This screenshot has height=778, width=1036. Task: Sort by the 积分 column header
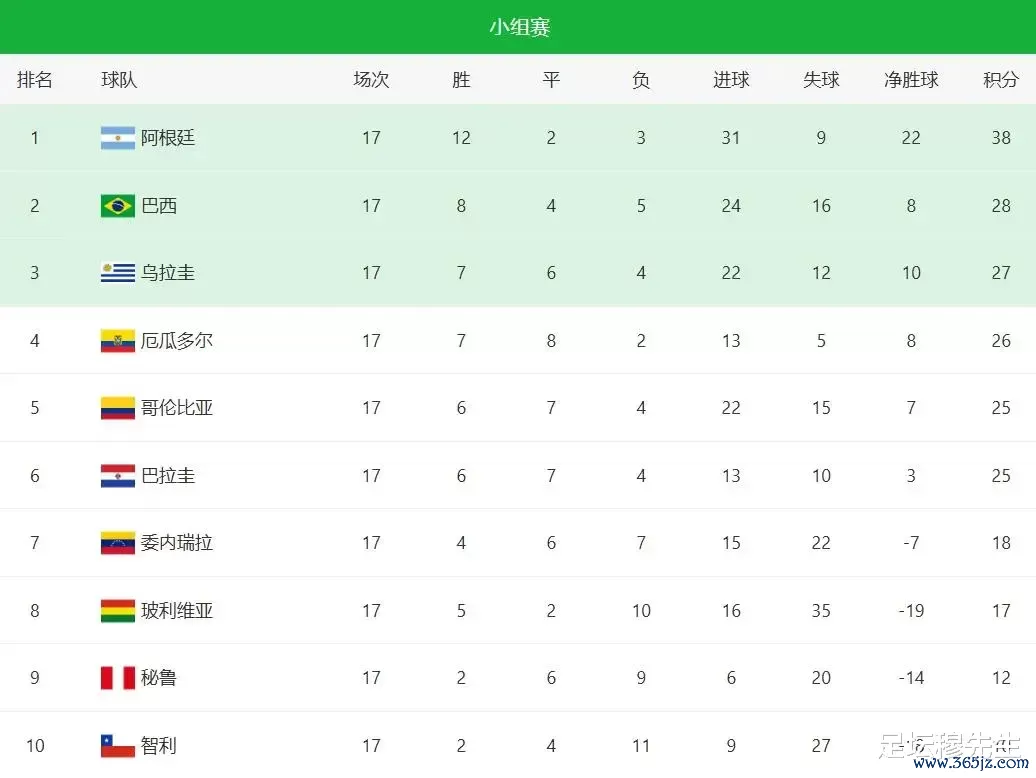(1000, 80)
